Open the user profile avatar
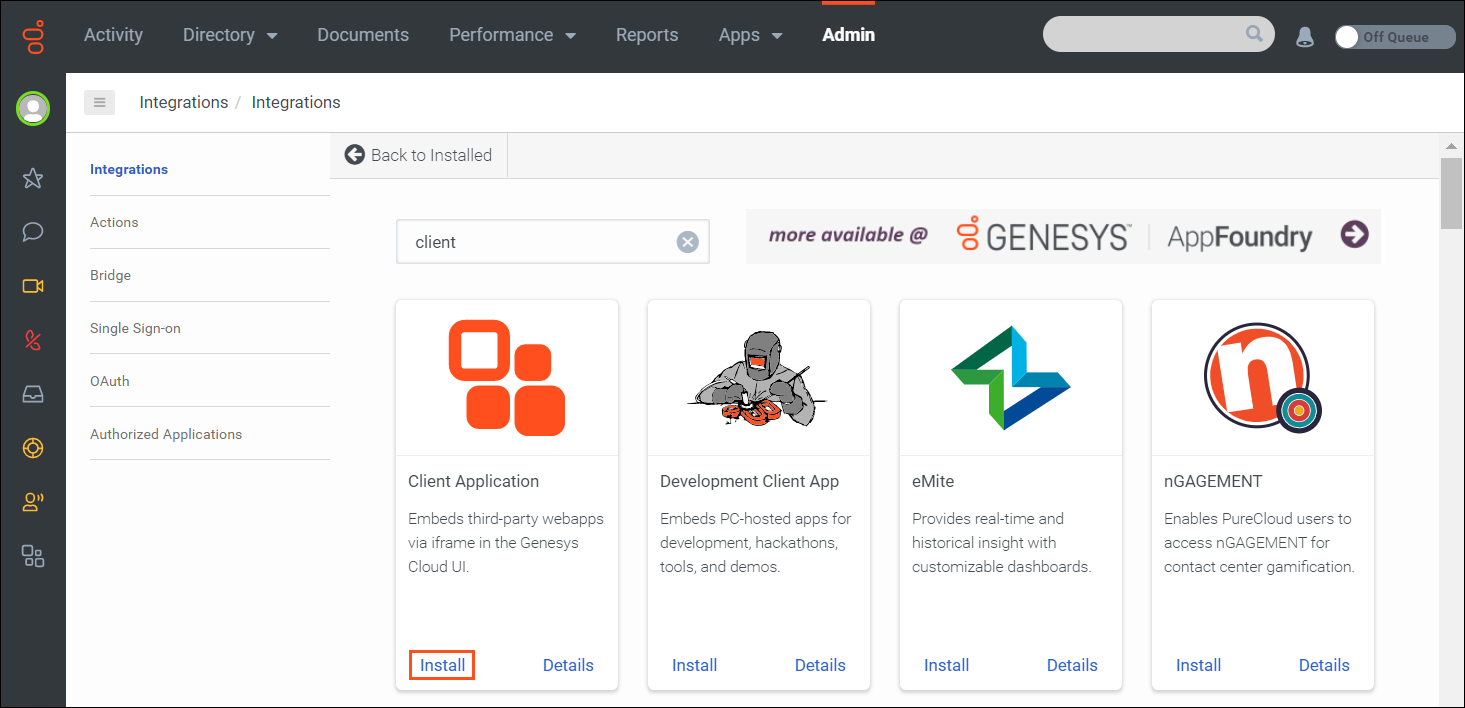Viewport: 1465px width, 708px height. [33, 108]
